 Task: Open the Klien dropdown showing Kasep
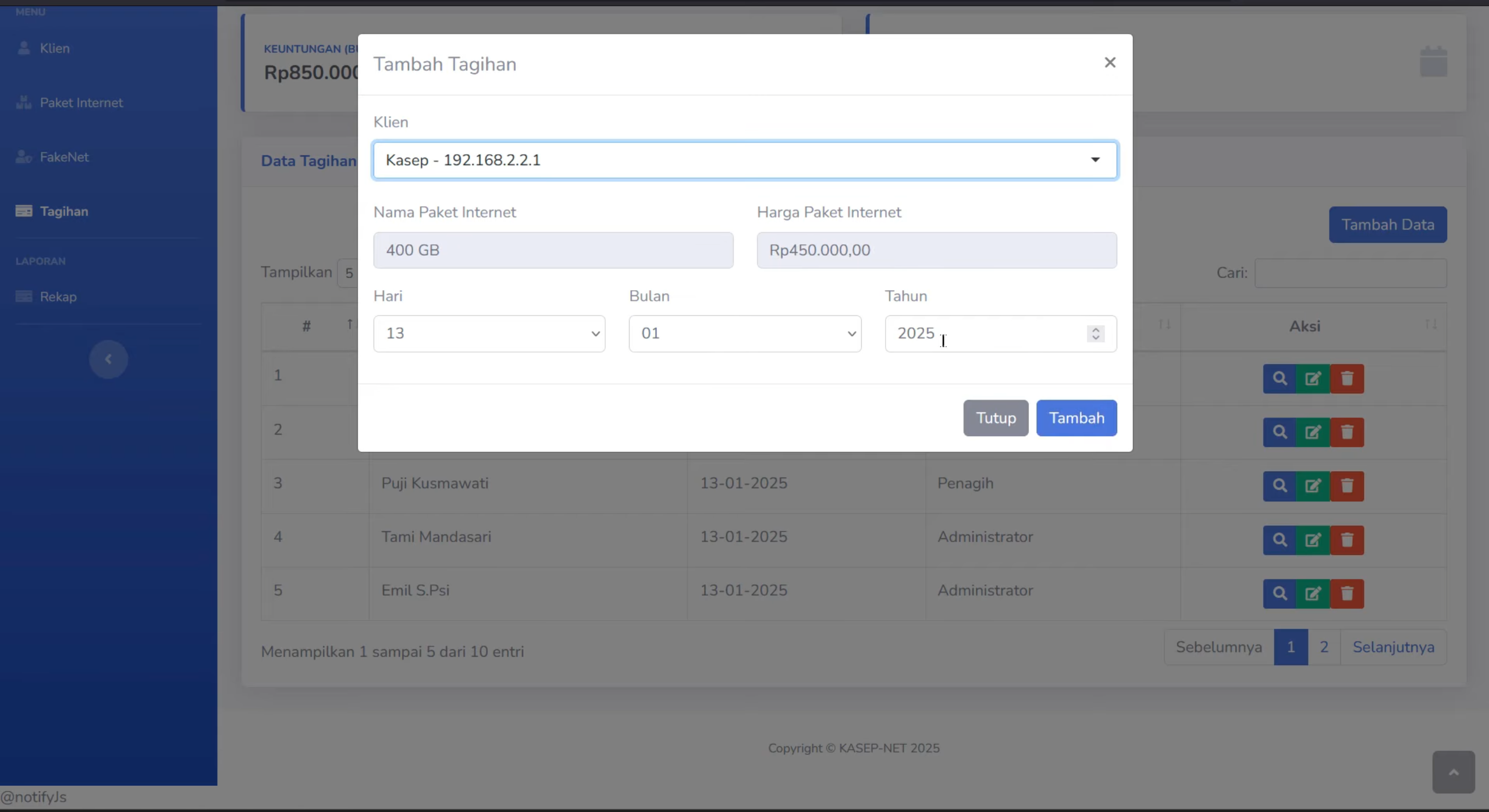point(745,160)
